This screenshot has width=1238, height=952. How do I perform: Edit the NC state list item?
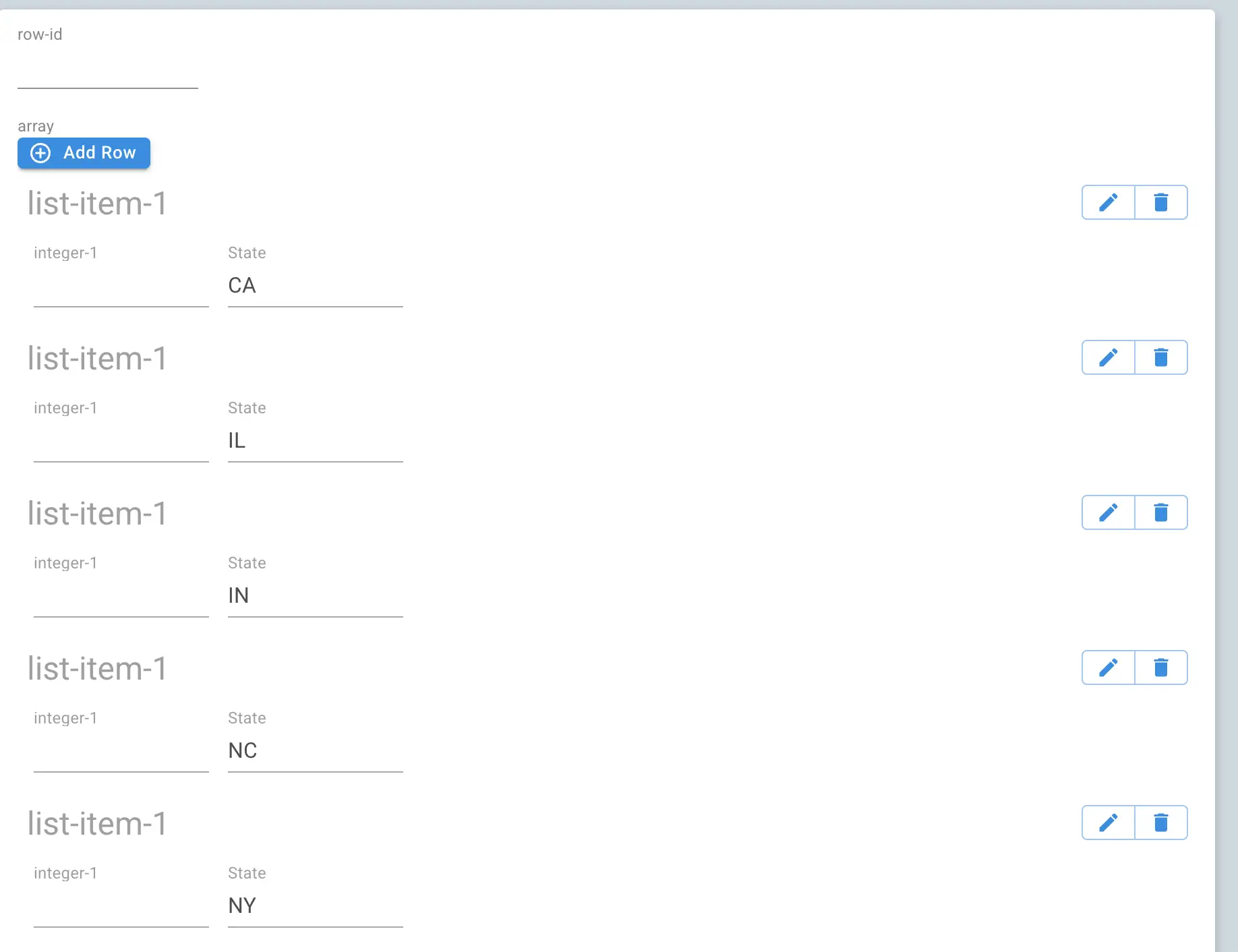coord(1107,667)
